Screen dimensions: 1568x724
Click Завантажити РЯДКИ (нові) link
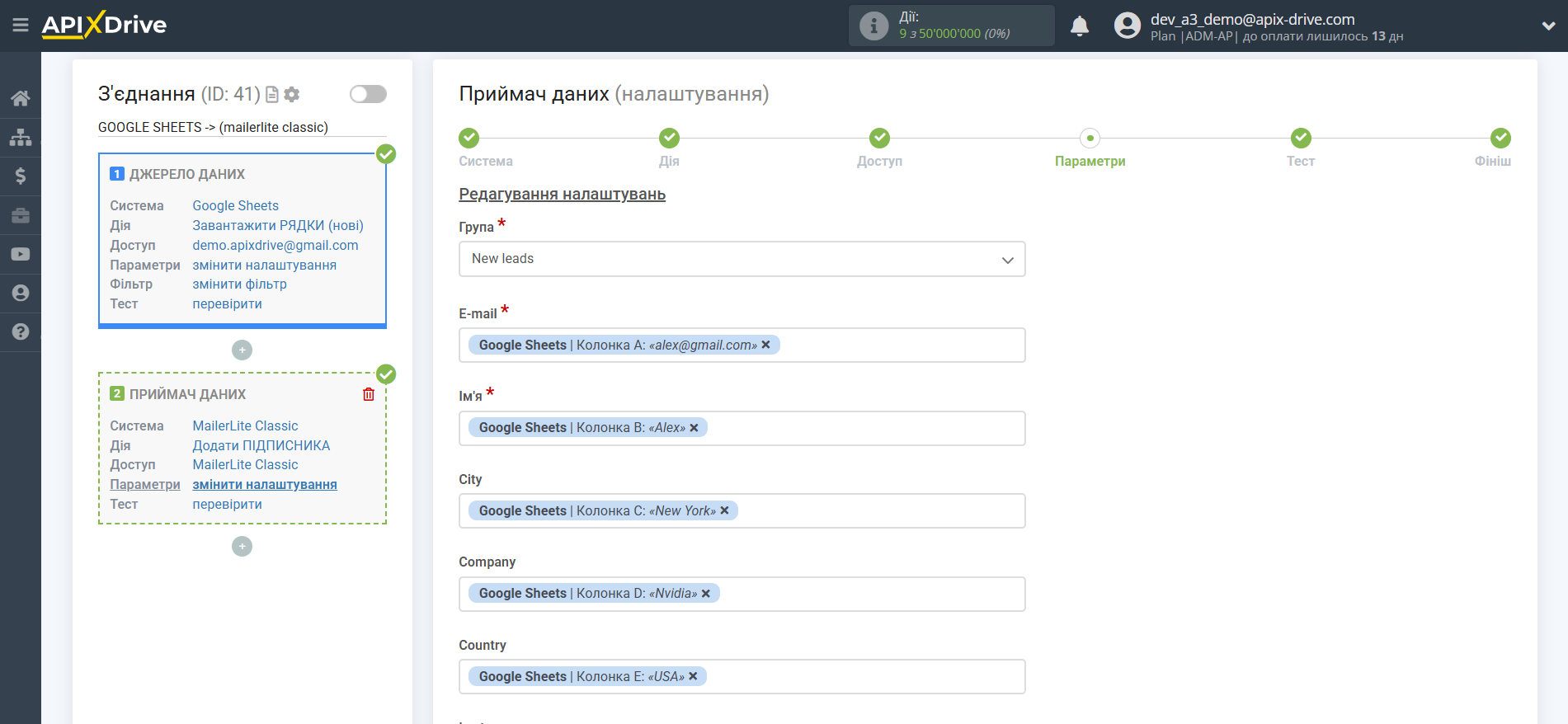coord(278,225)
